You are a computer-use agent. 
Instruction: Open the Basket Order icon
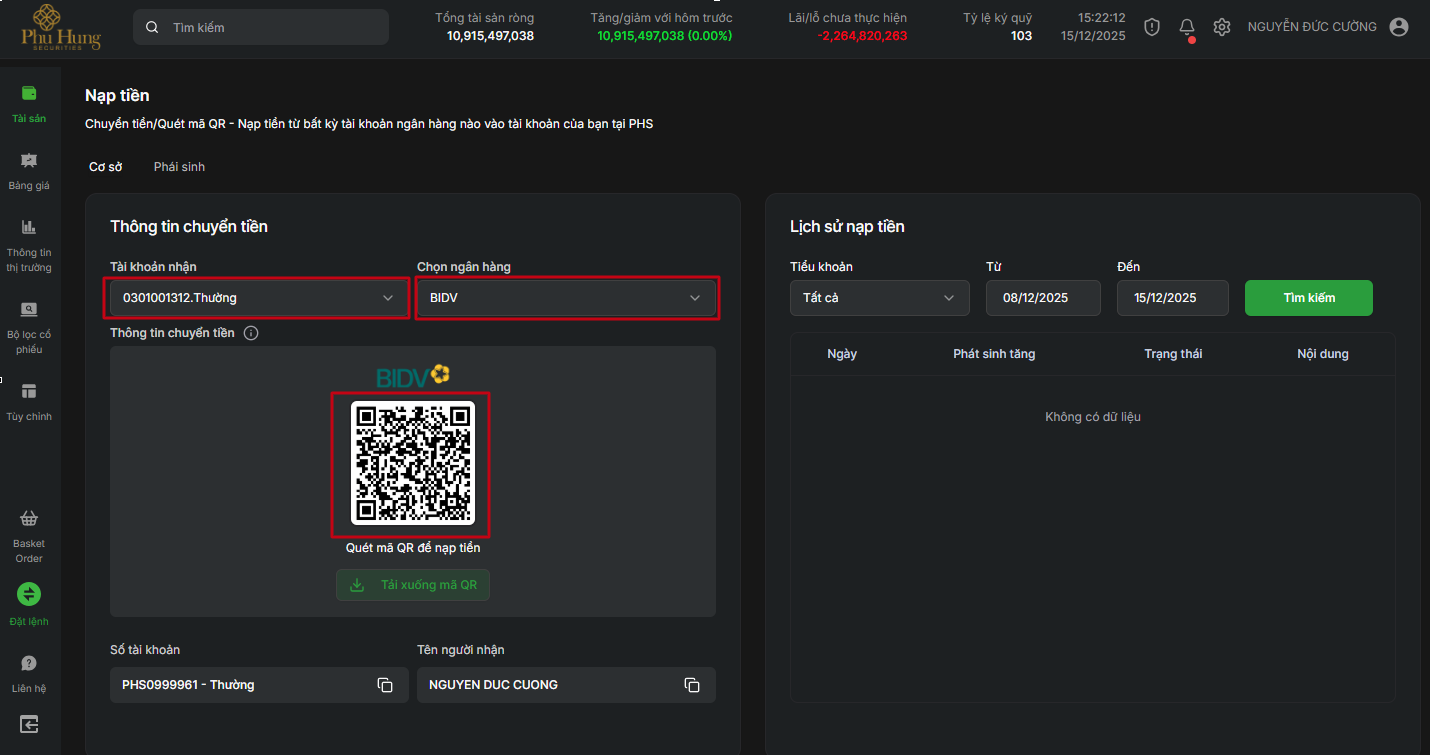(29, 519)
